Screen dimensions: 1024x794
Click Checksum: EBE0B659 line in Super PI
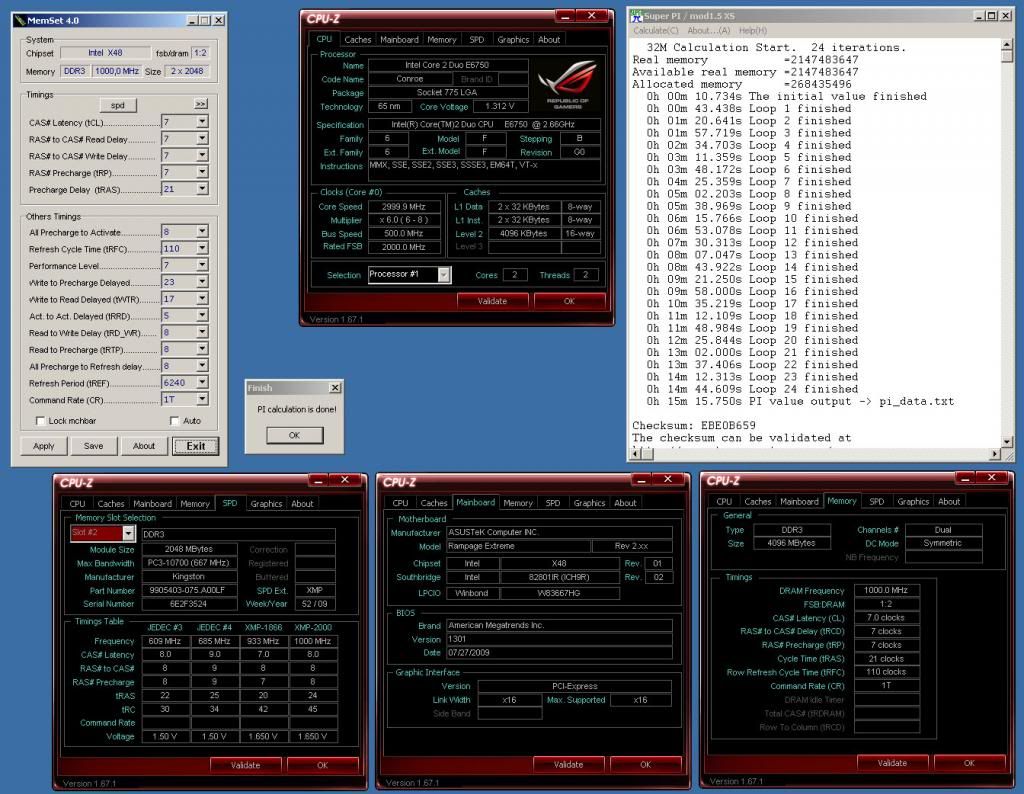[x=694, y=426]
